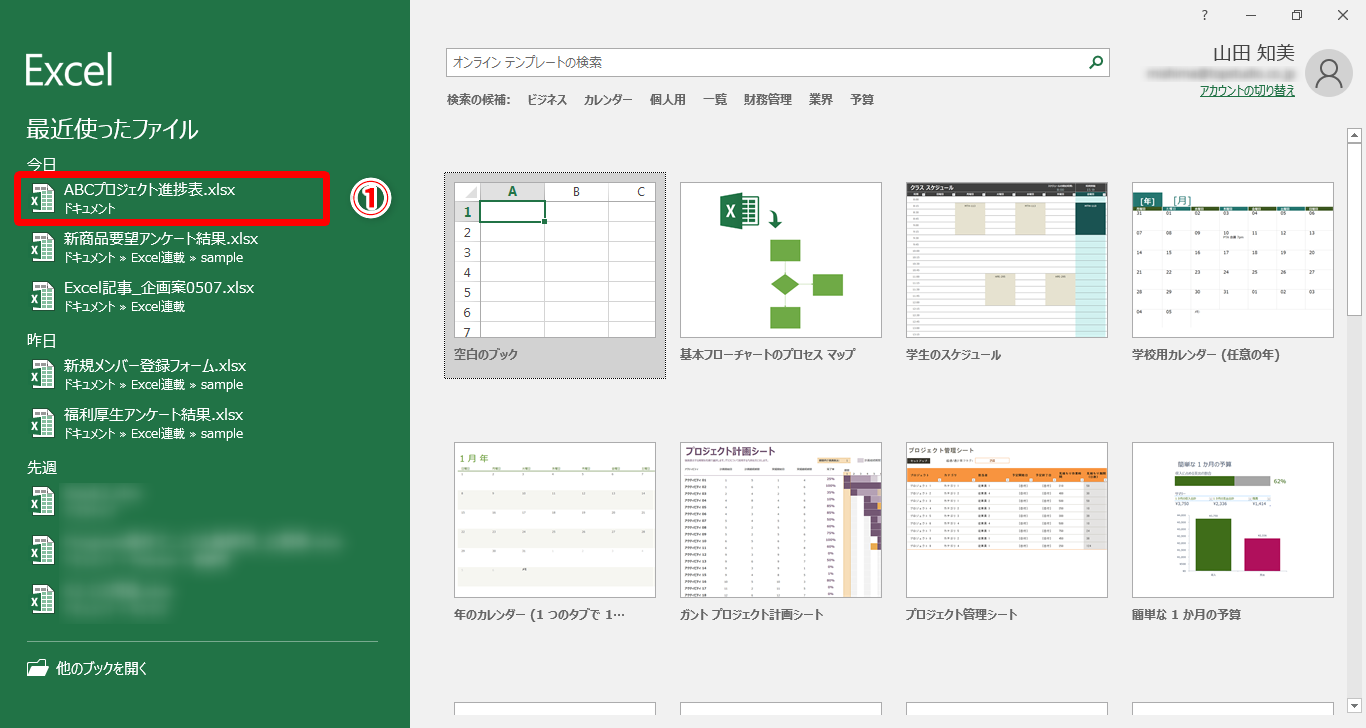Click the search magnifier icon
The height and width of the screenshot is (728, 1366).
[x=1097, y=62]
